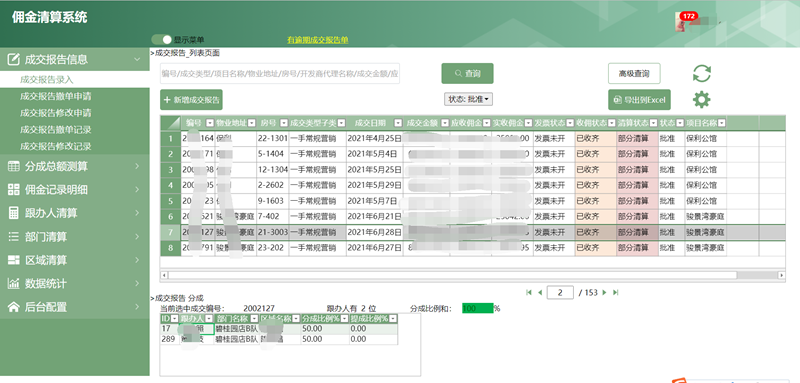Select row header 1 in the grid

[170, 138]
